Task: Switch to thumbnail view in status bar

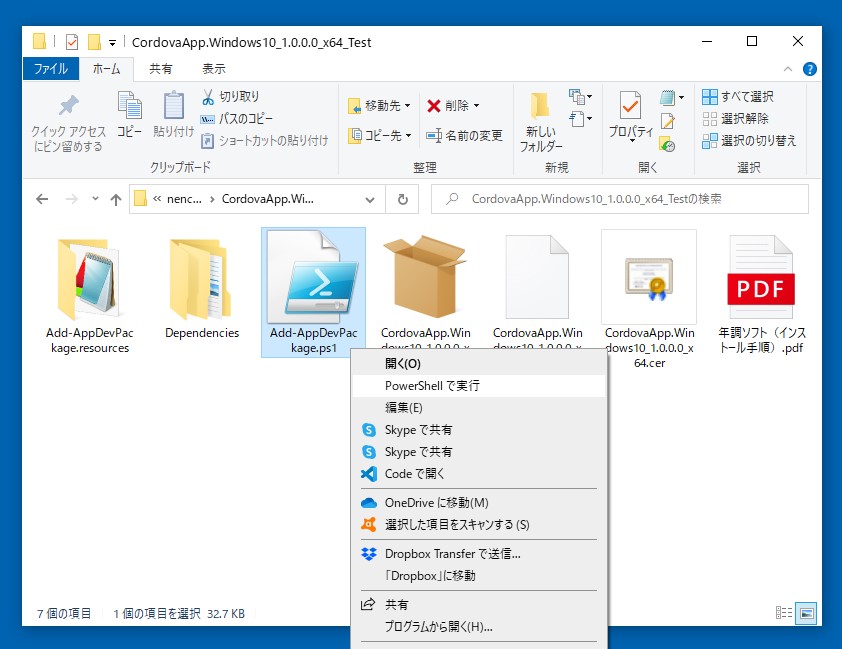Action: pos(808,611)
